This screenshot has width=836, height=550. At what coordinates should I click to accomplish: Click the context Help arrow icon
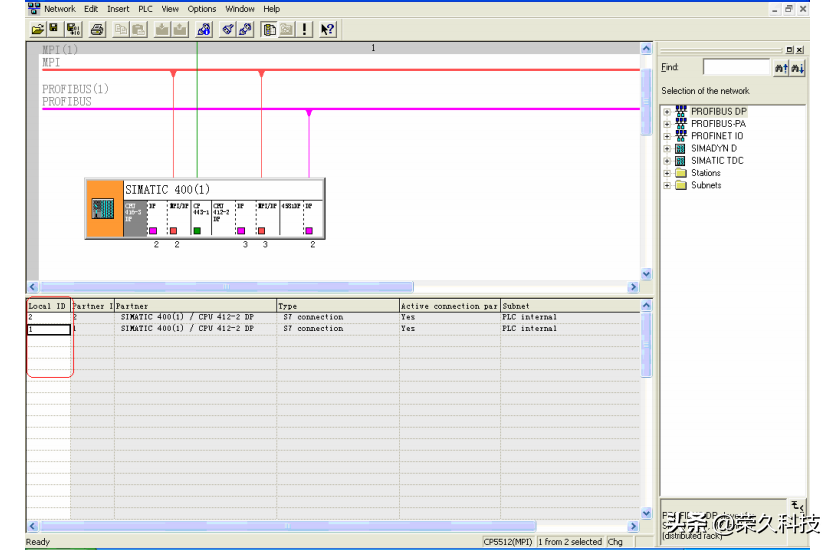327,29
